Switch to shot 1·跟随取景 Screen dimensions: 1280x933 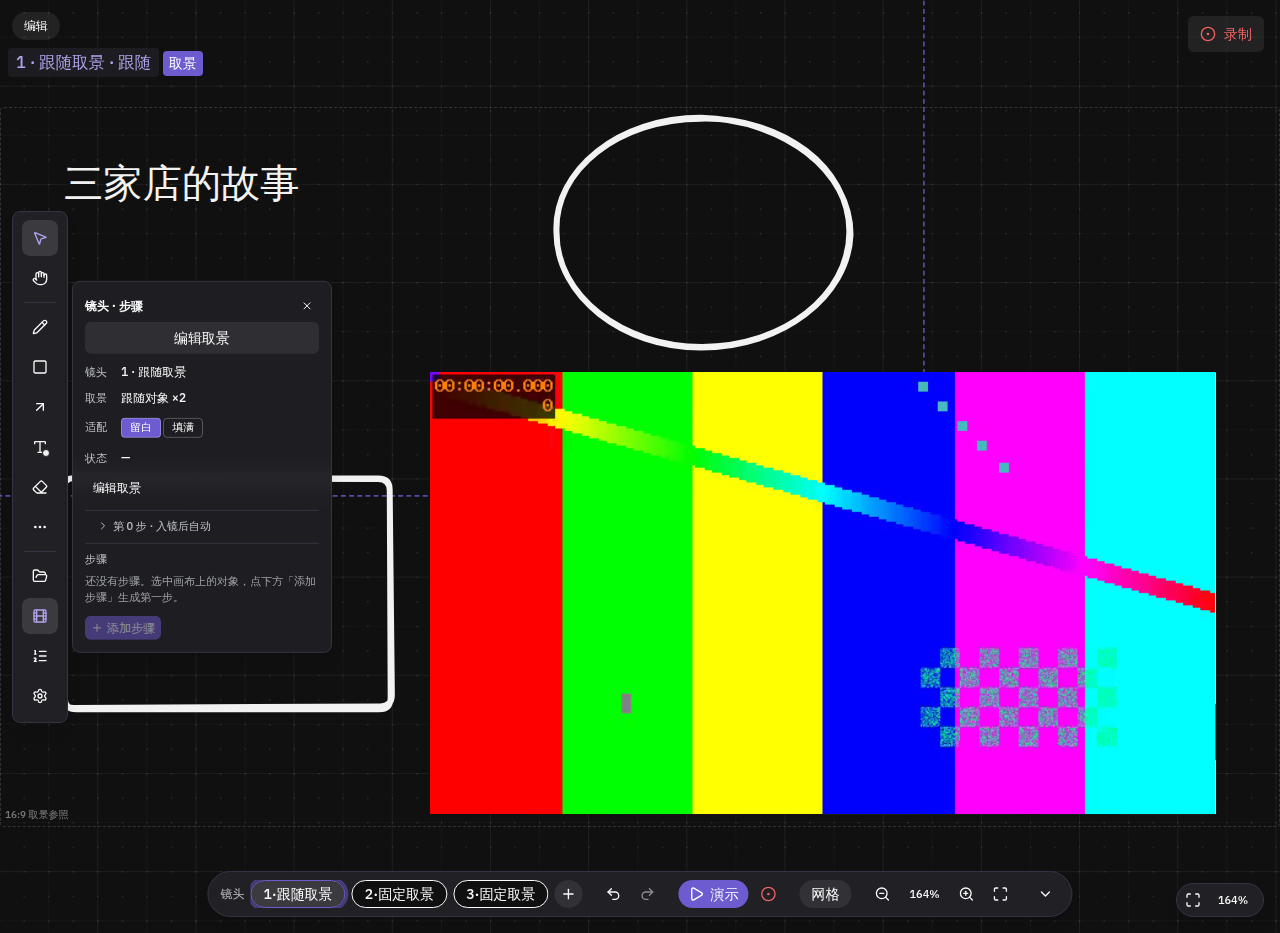[x=298, y=894]
